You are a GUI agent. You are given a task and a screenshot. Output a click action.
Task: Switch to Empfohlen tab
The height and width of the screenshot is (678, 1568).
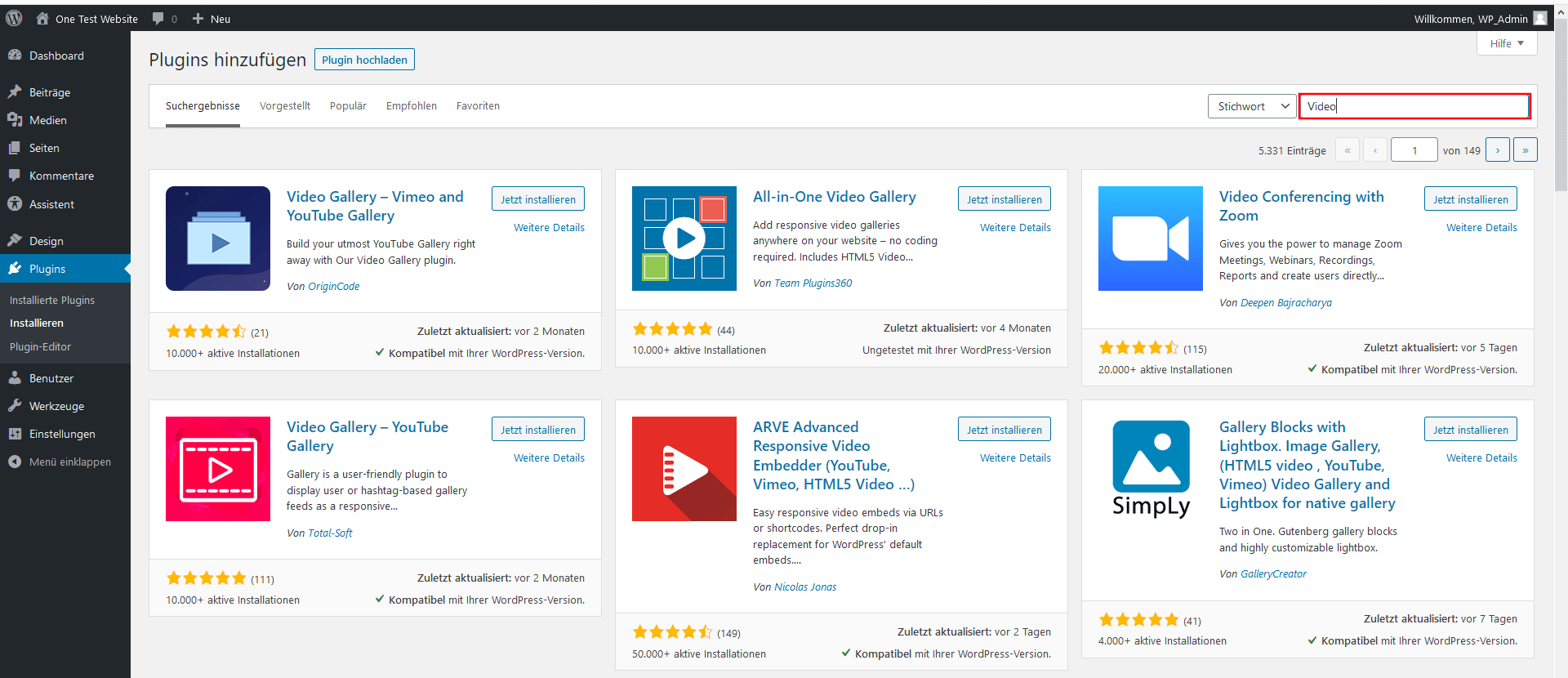pyautogui.click(x=412, y=106)
